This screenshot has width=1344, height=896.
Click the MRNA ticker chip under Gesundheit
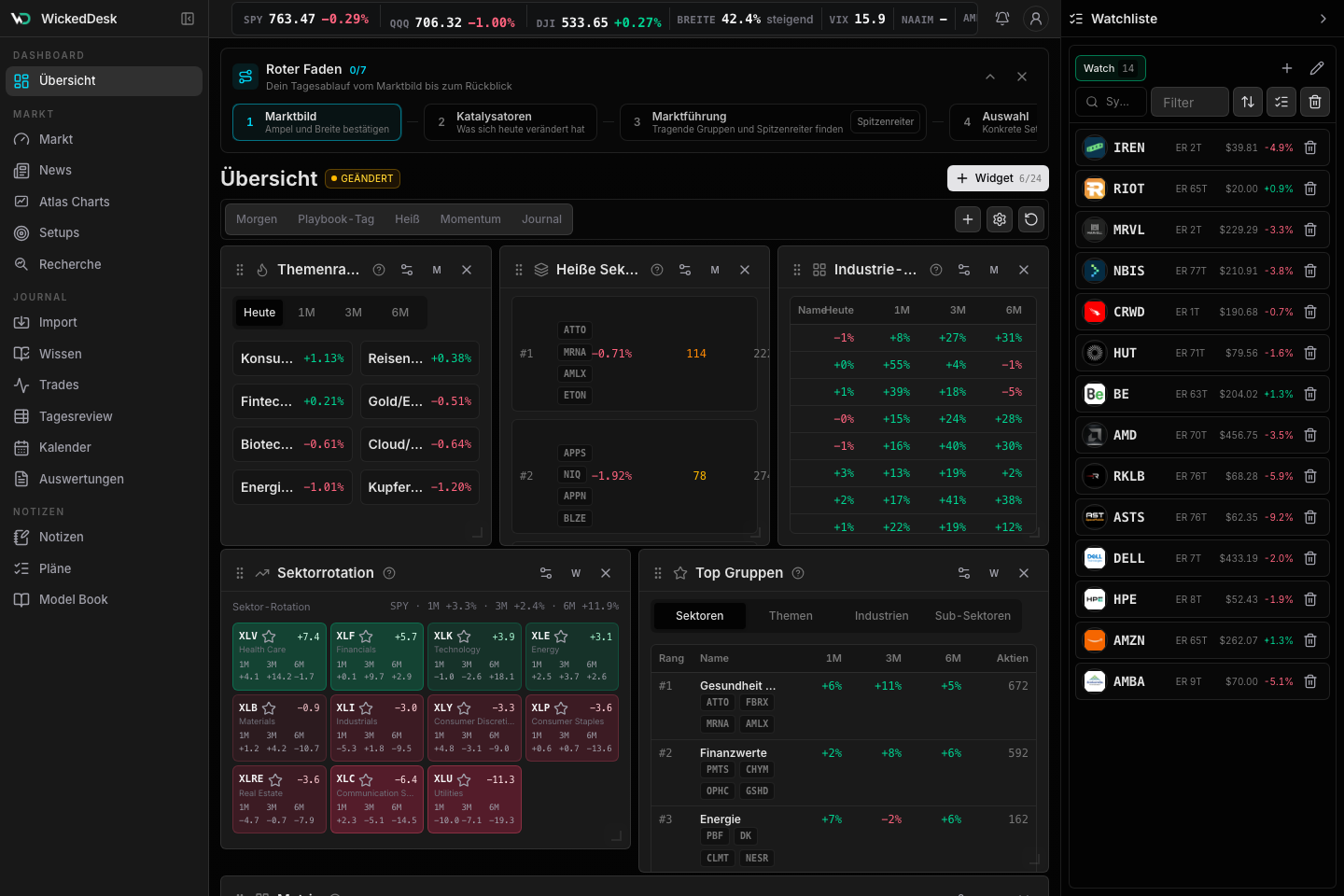pos(718,723)
